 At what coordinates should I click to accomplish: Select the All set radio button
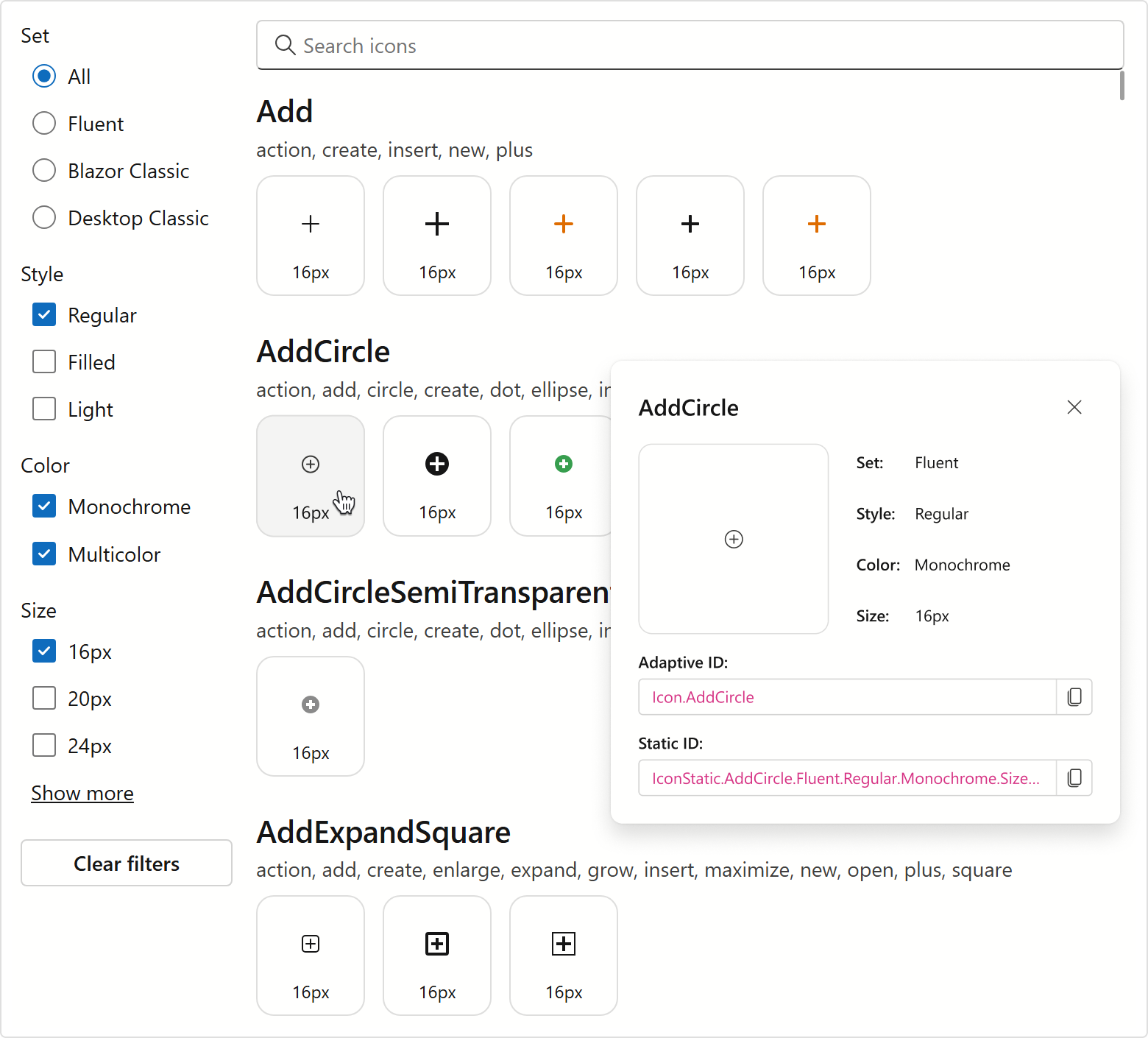[44, 76]
